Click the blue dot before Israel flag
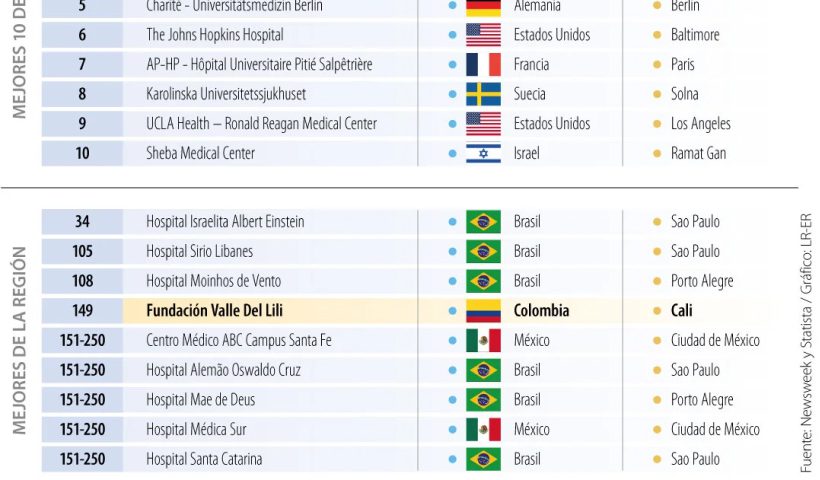The height and width of the screenshot is (480, 820). pyautogui.click(x=452, y=154)
